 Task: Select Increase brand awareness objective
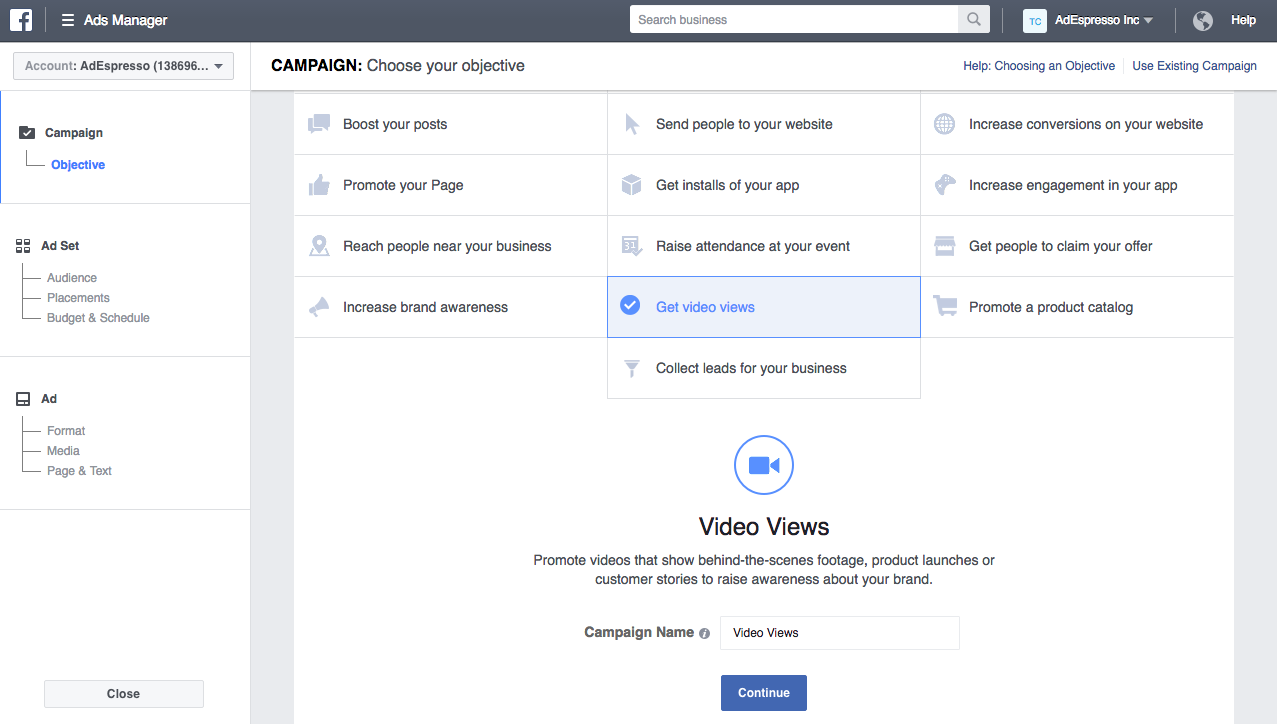425,307
